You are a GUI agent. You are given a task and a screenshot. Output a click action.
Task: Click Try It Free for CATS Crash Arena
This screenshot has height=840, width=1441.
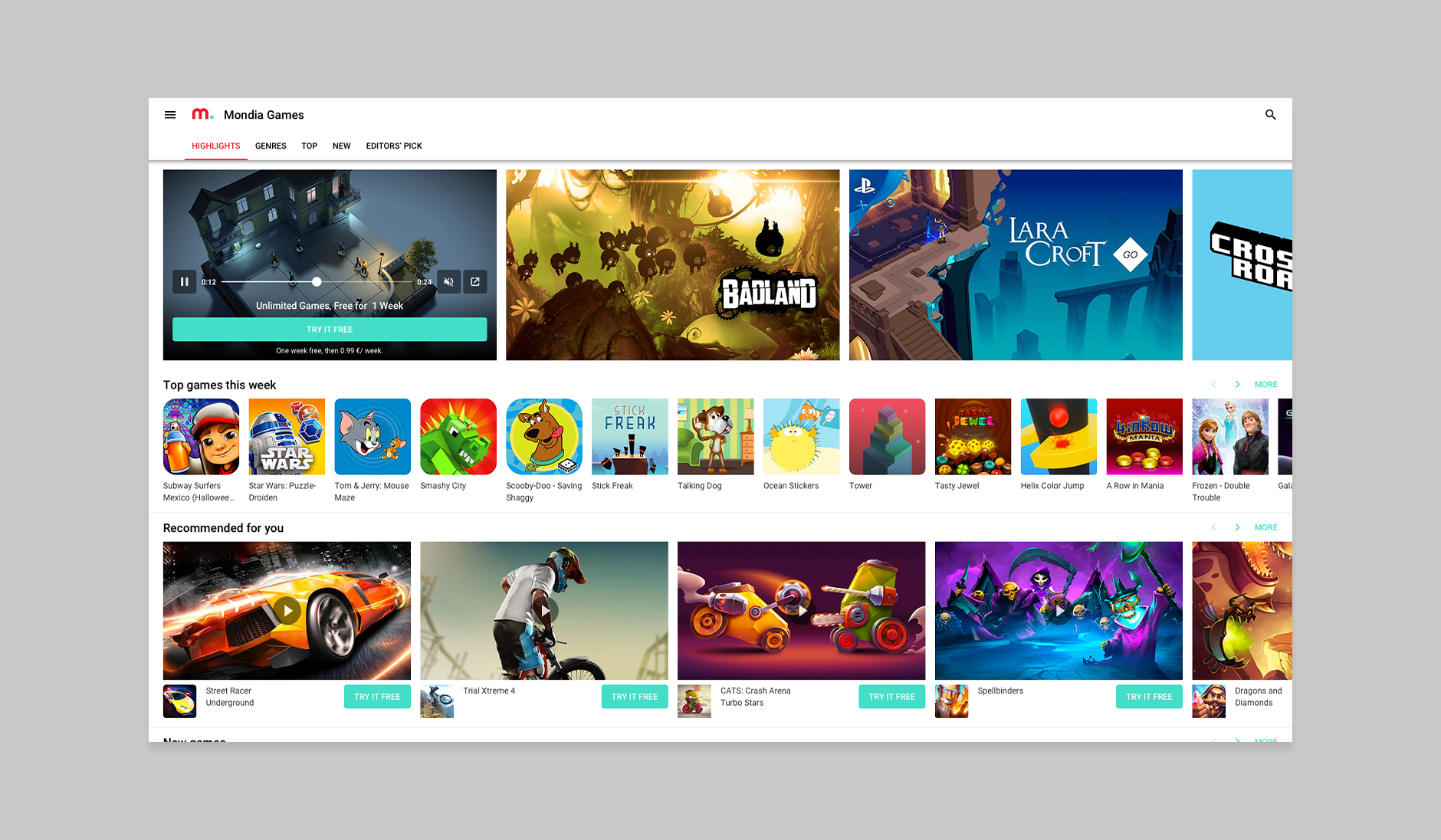(892, 697)
